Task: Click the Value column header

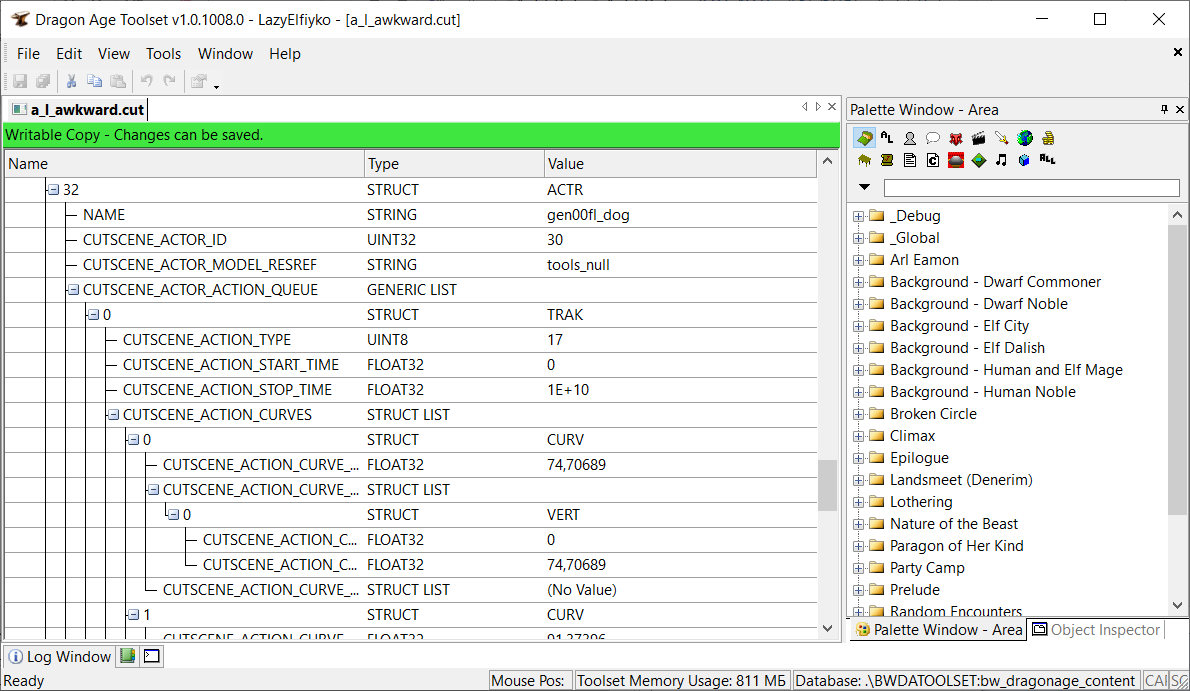Action: [x=680, y=164]
